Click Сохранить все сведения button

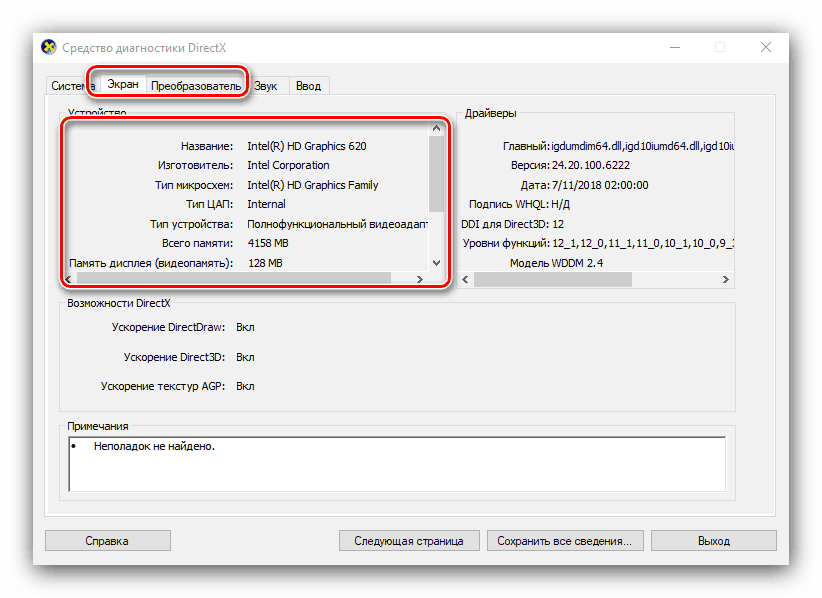coord(565,541)
